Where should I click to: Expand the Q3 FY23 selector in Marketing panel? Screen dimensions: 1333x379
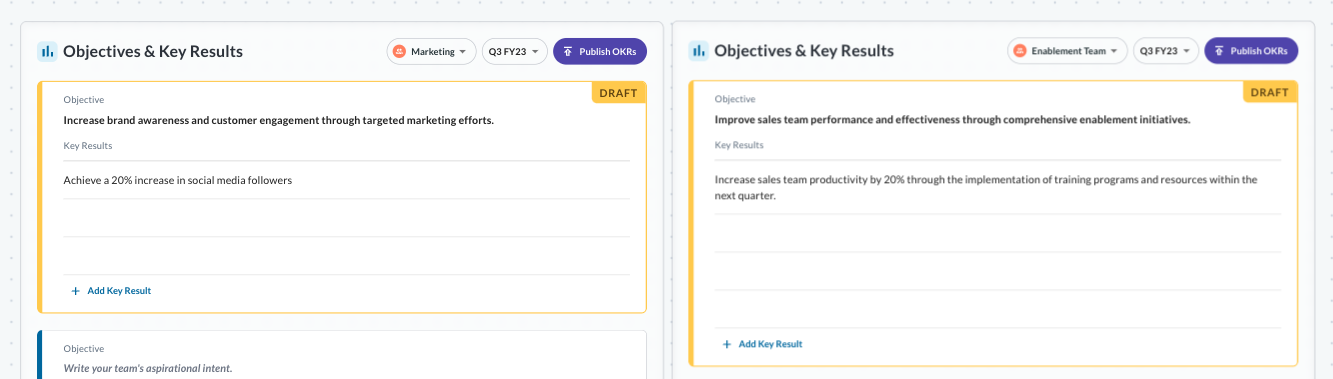[514, 51]
